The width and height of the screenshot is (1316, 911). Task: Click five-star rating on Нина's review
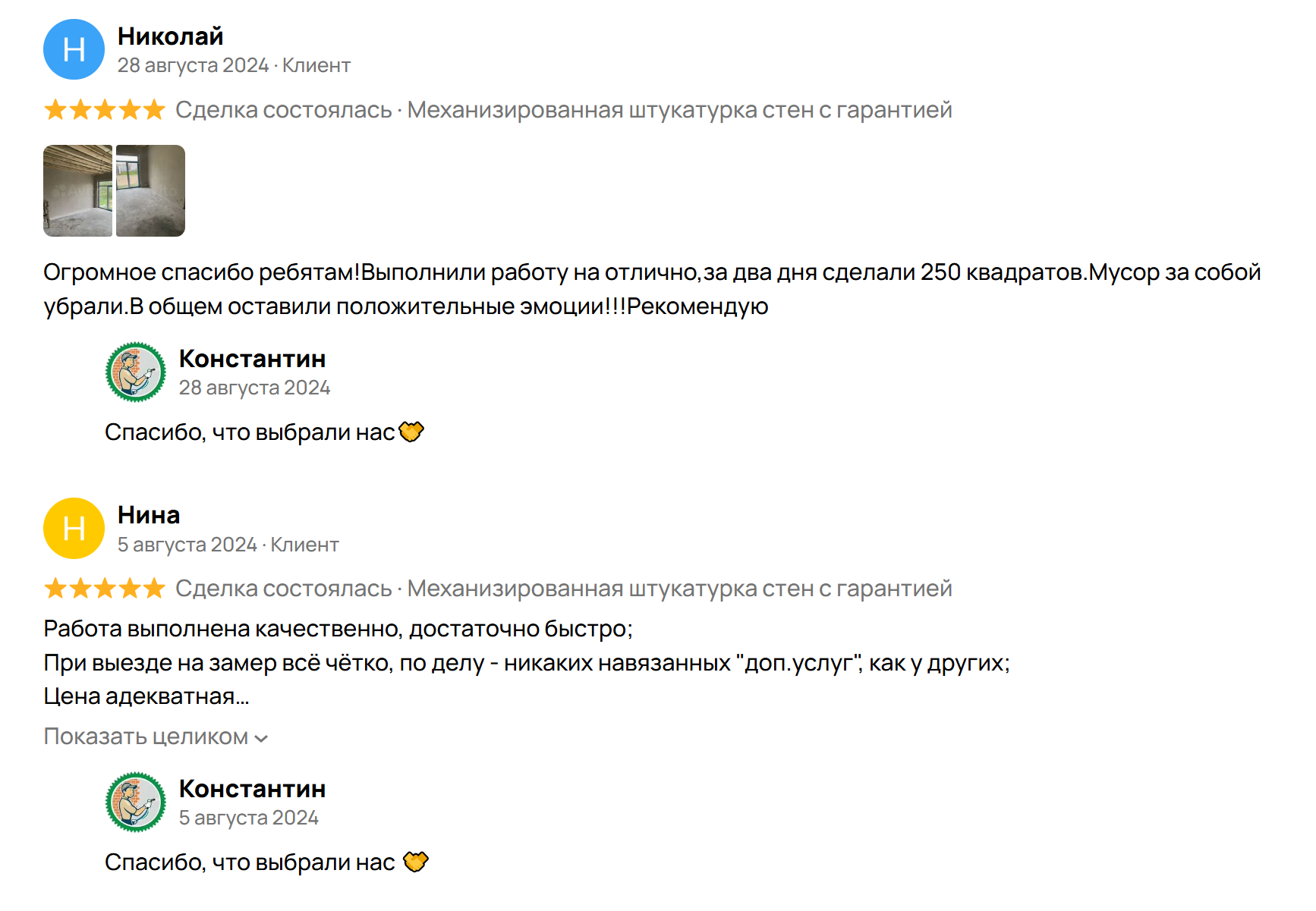tap(105, 589)
